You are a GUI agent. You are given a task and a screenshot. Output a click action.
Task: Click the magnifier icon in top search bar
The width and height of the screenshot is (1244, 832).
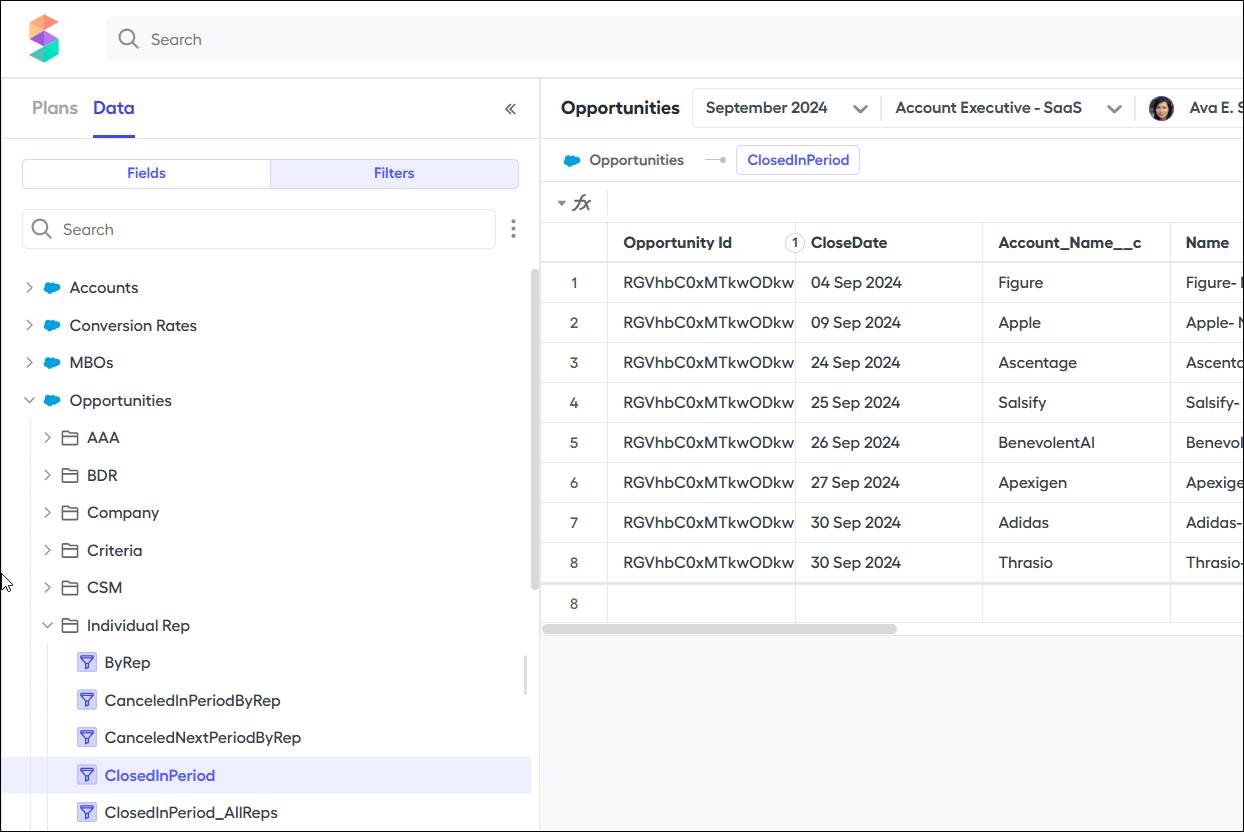pos(128,39)
